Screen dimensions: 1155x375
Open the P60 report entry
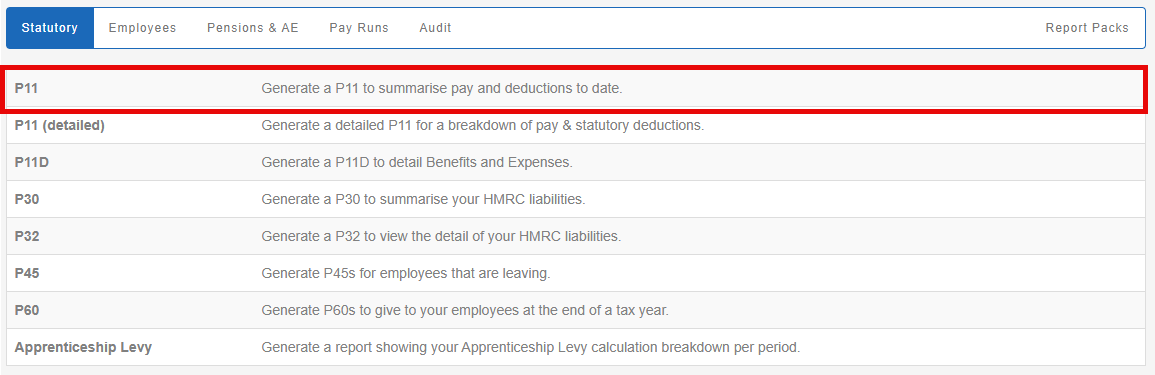tap(27, 310)
